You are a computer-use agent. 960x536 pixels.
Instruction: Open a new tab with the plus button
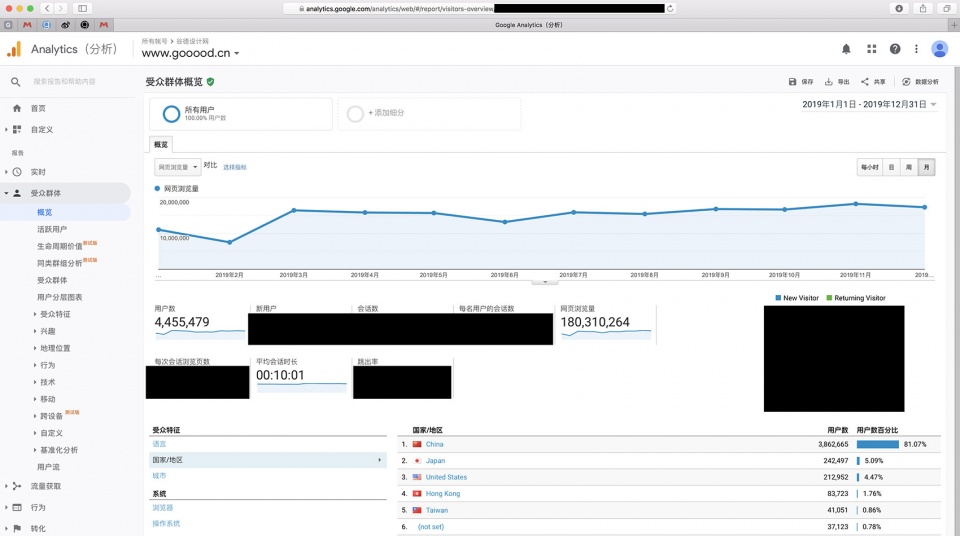click(954, 25)
